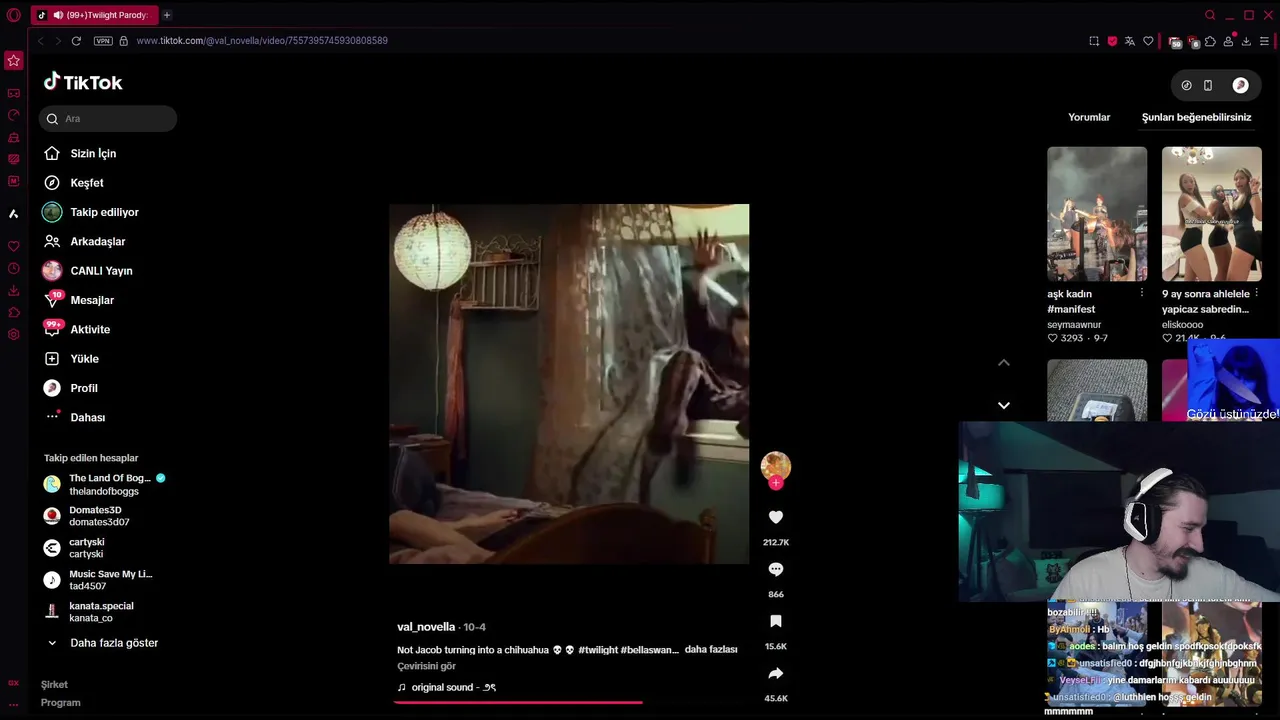Open Opera sidebar settings gear icon

tap(14, 334)
